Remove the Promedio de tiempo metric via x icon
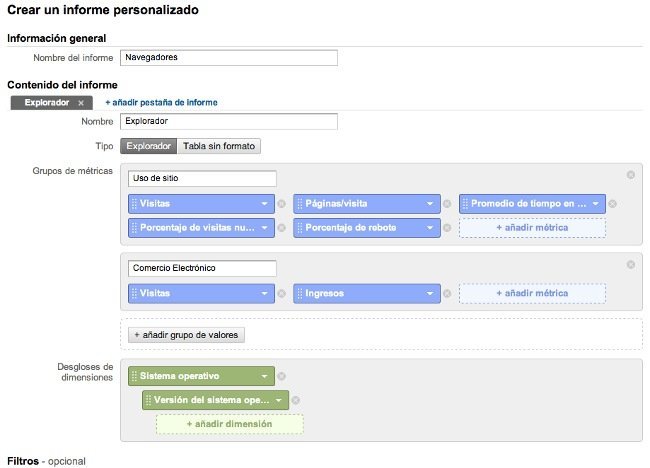 coord(612,204)
